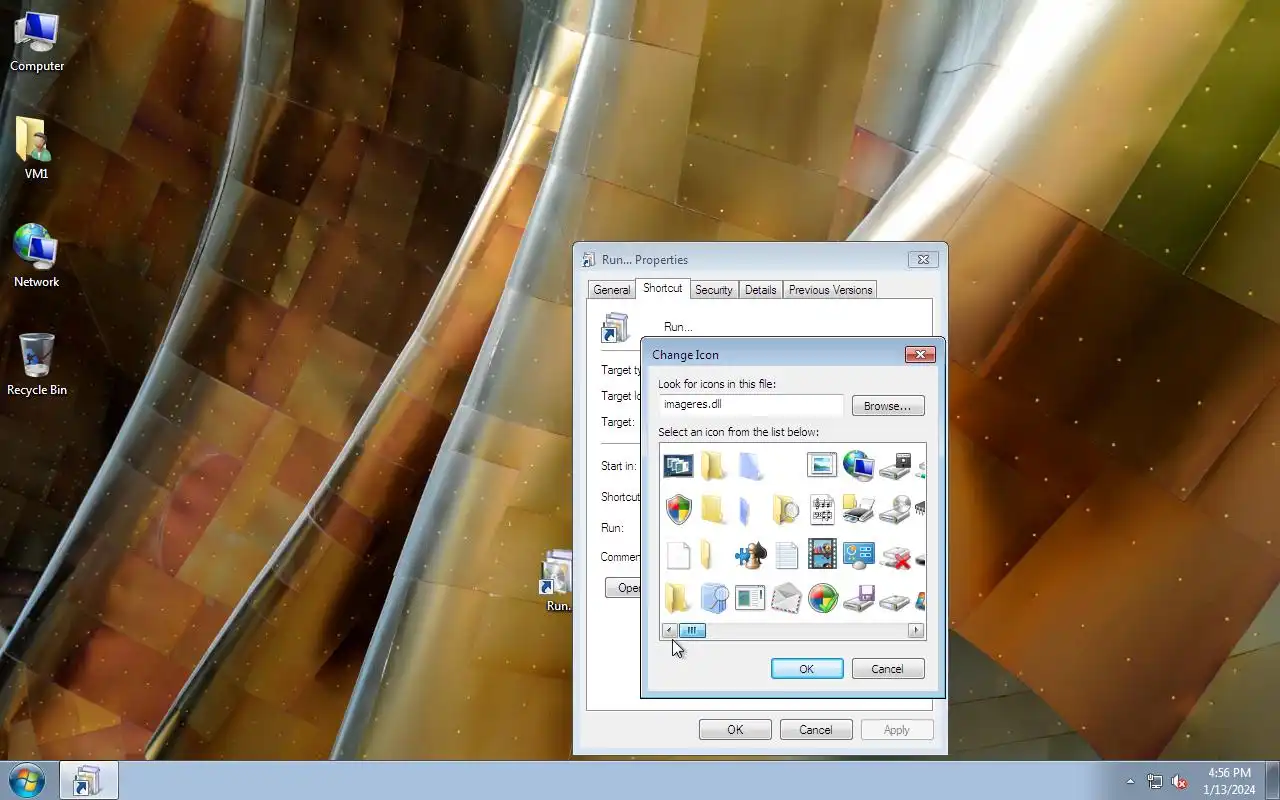
Task: Click the Computer desktop icon
Action: 37,42
